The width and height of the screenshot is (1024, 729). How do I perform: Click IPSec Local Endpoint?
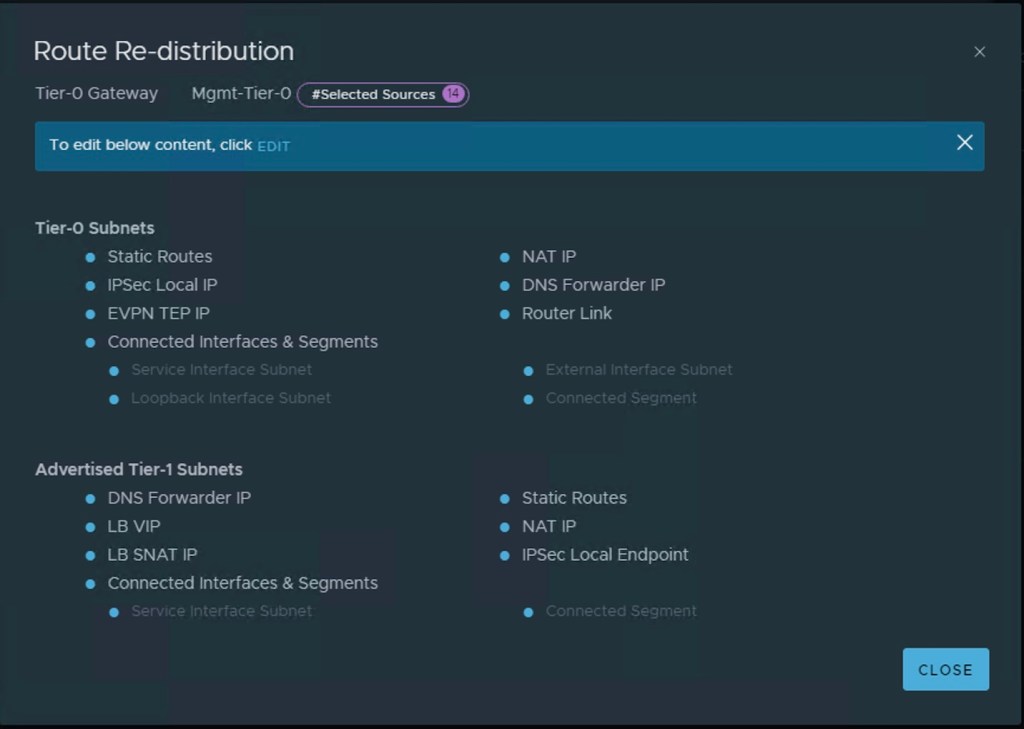[604, 555]
